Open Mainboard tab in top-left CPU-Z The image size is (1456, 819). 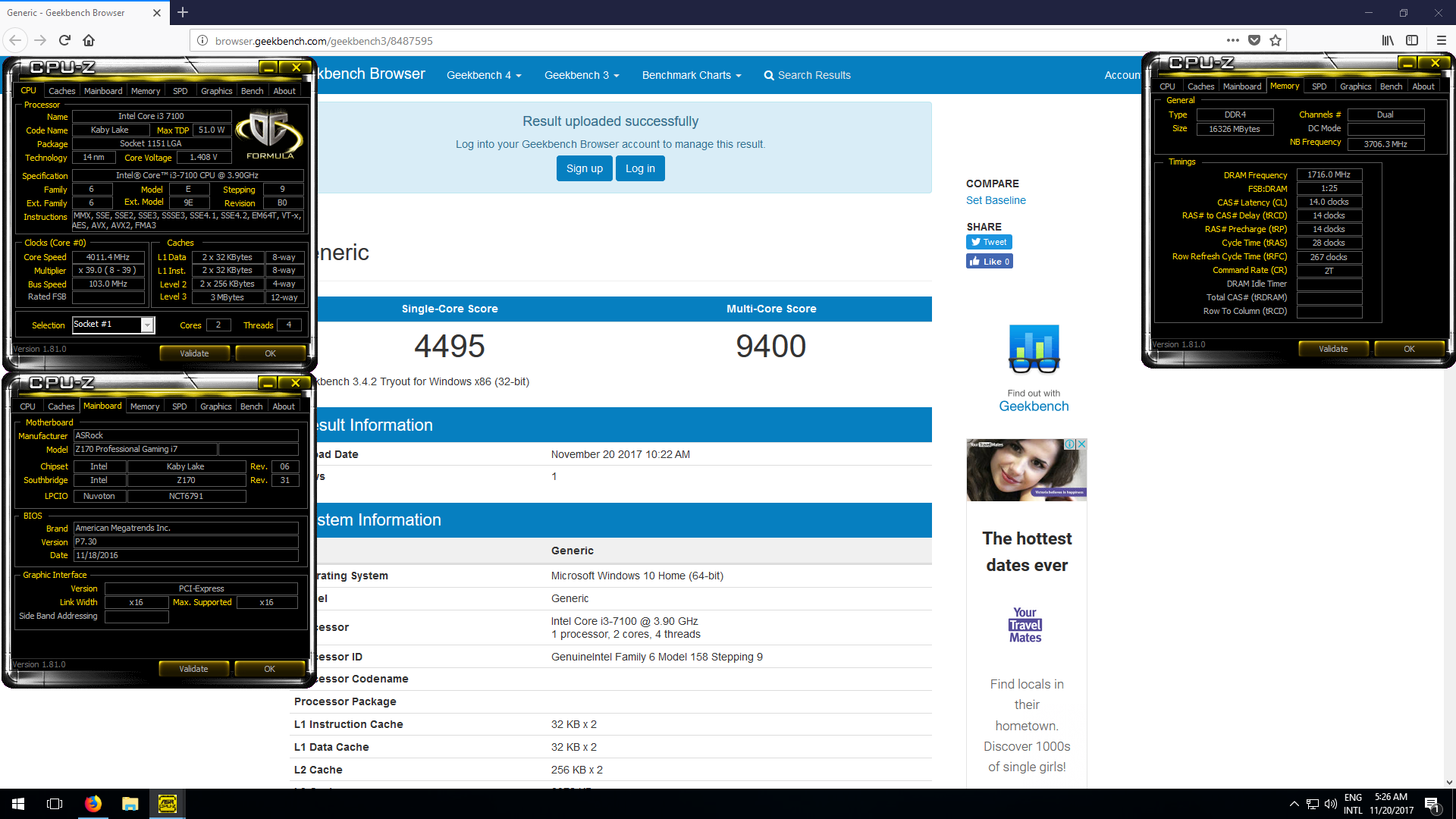tap(103, 91)
